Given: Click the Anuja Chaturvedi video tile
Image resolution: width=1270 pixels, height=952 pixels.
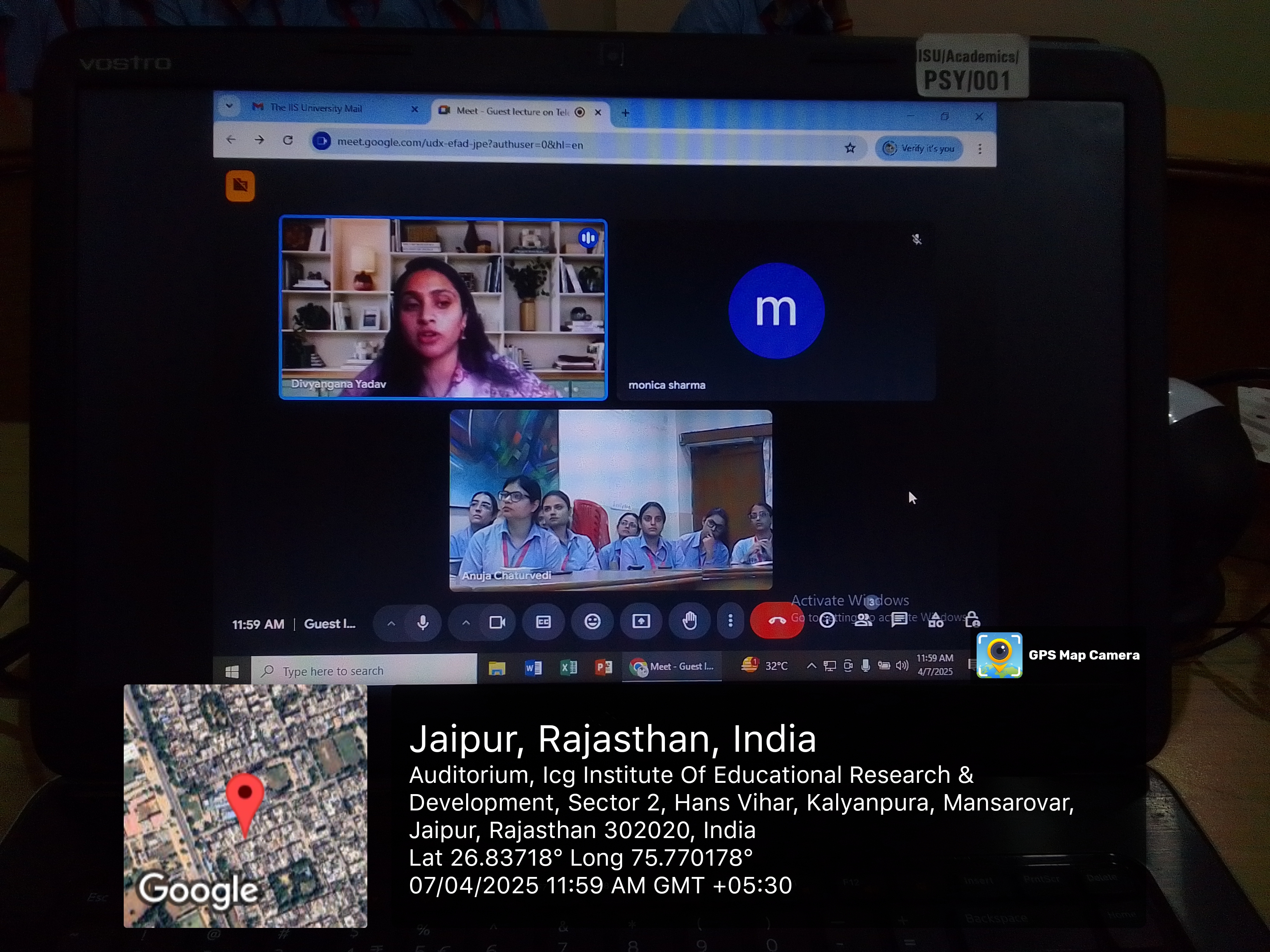Looking at the screenshot, I should point(610,499).
